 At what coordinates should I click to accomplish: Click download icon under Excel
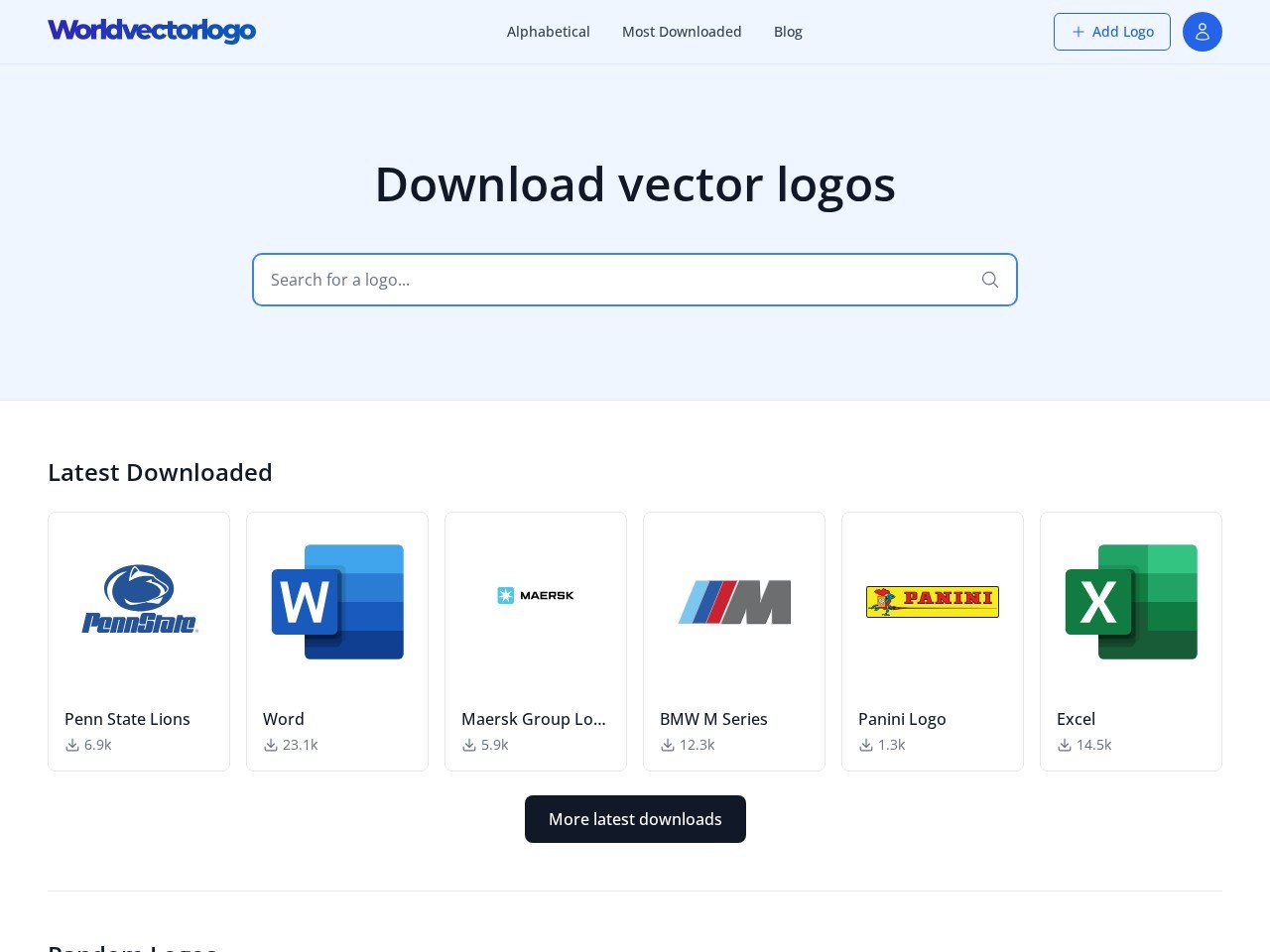(1065, 745)
